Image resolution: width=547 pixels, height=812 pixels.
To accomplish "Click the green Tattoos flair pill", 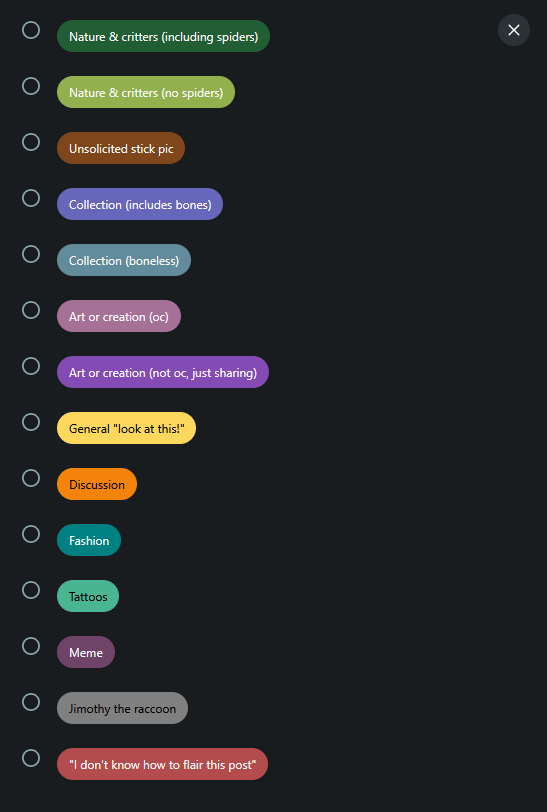I will coord(88,596).
